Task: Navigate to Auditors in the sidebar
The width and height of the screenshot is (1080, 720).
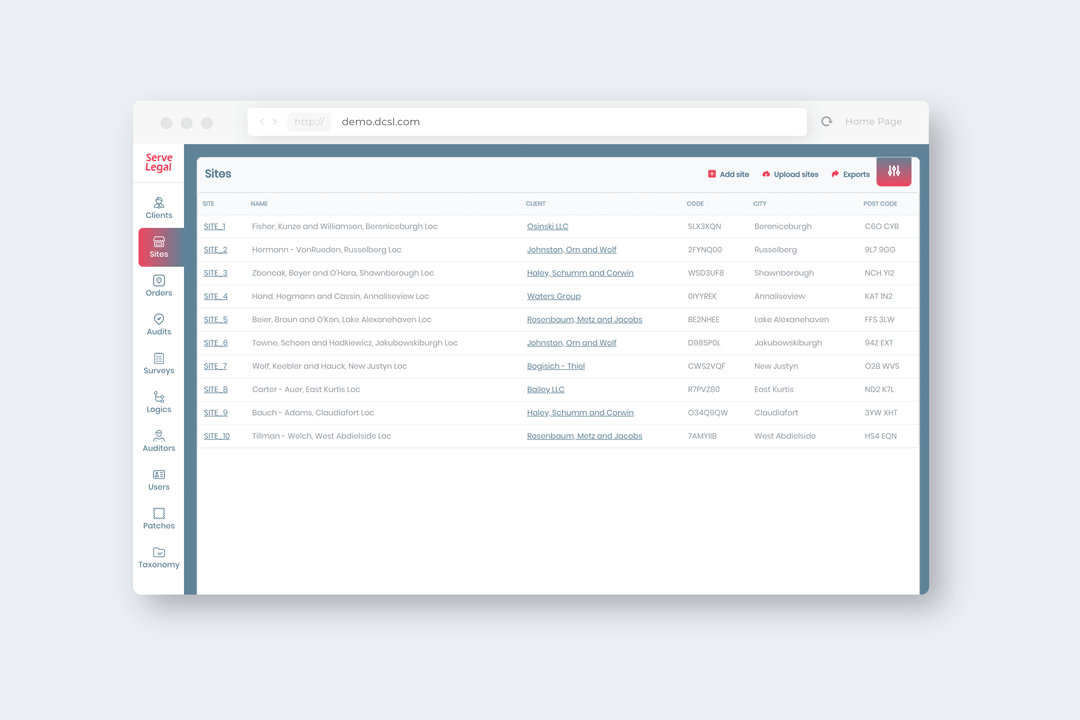Action: pyautogui.click(x=158, y=436)
